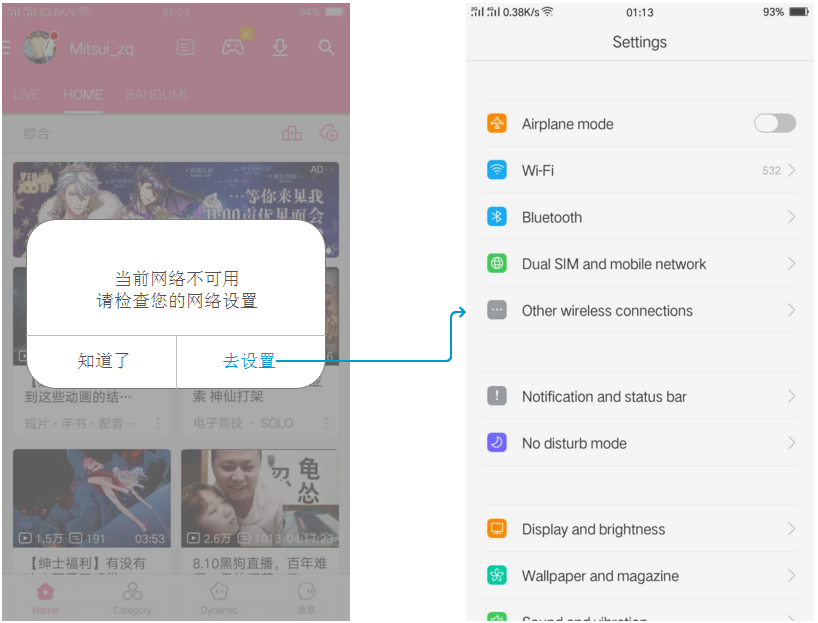Tap the Other wireless connections icon
818x623 pixels.
click(497, 311)
